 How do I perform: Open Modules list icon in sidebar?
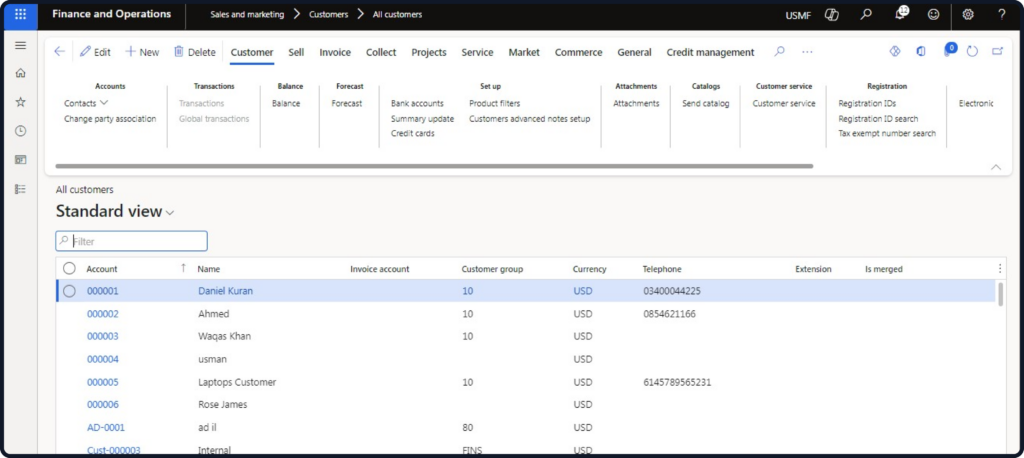pos(20,189)
